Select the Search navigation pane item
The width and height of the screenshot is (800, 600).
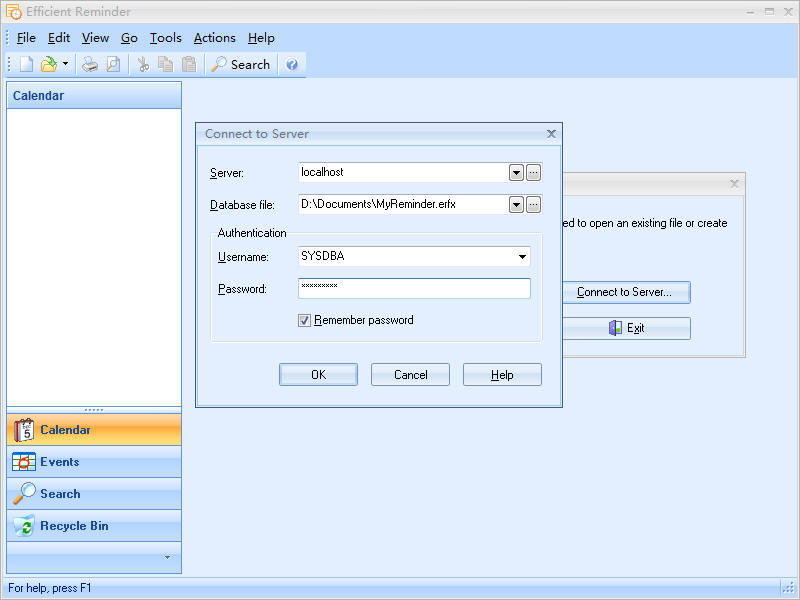click(94, 494)
